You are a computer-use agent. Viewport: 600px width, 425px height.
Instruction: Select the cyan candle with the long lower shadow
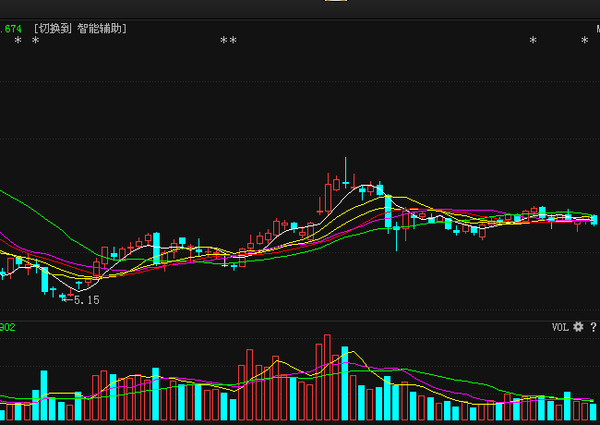[397, 232]
